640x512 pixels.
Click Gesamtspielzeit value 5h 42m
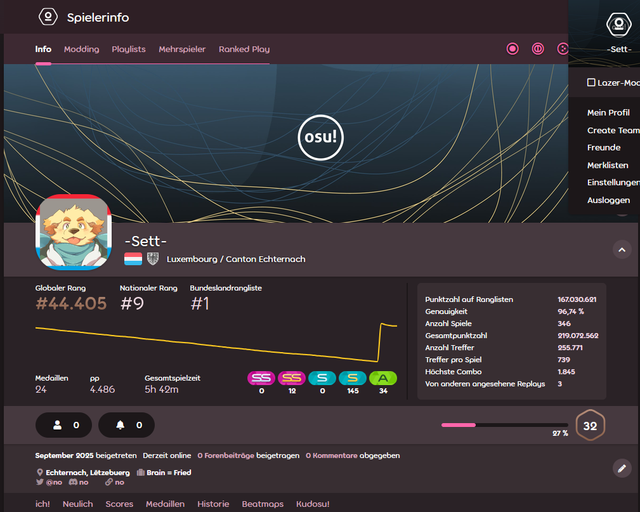[161, 389]
